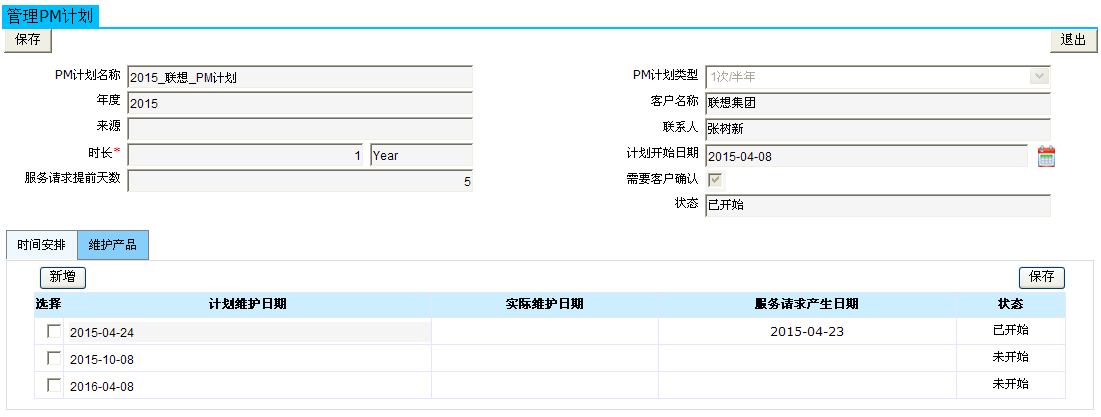This screenshot has width=1101, height=417.
Task: Click the 年度 field showing 2015
Action: pyautogui.click(x=300, y=103)
